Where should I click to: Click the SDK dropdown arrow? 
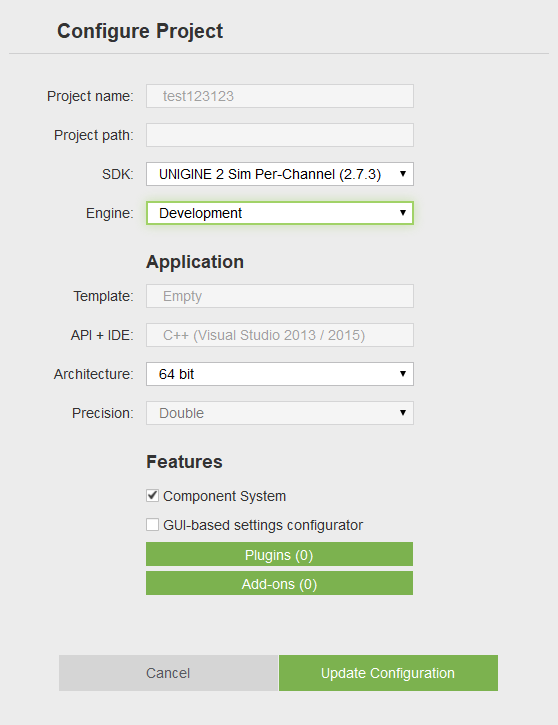tap(403, 174)
